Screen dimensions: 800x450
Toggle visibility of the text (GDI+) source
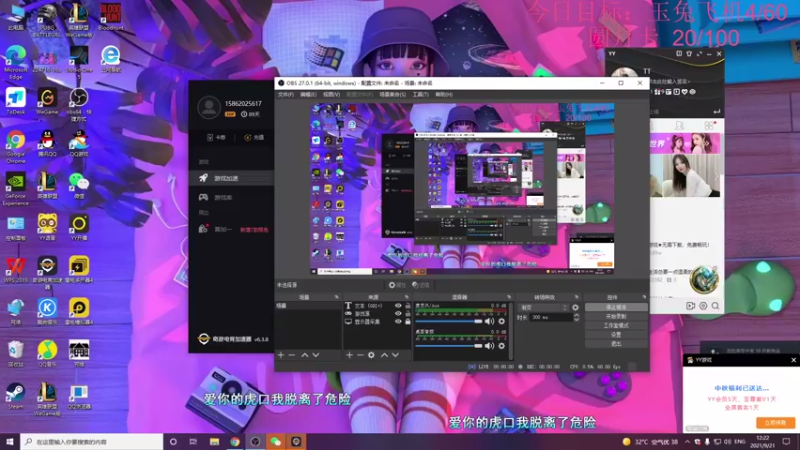click(x=398, y=306)
